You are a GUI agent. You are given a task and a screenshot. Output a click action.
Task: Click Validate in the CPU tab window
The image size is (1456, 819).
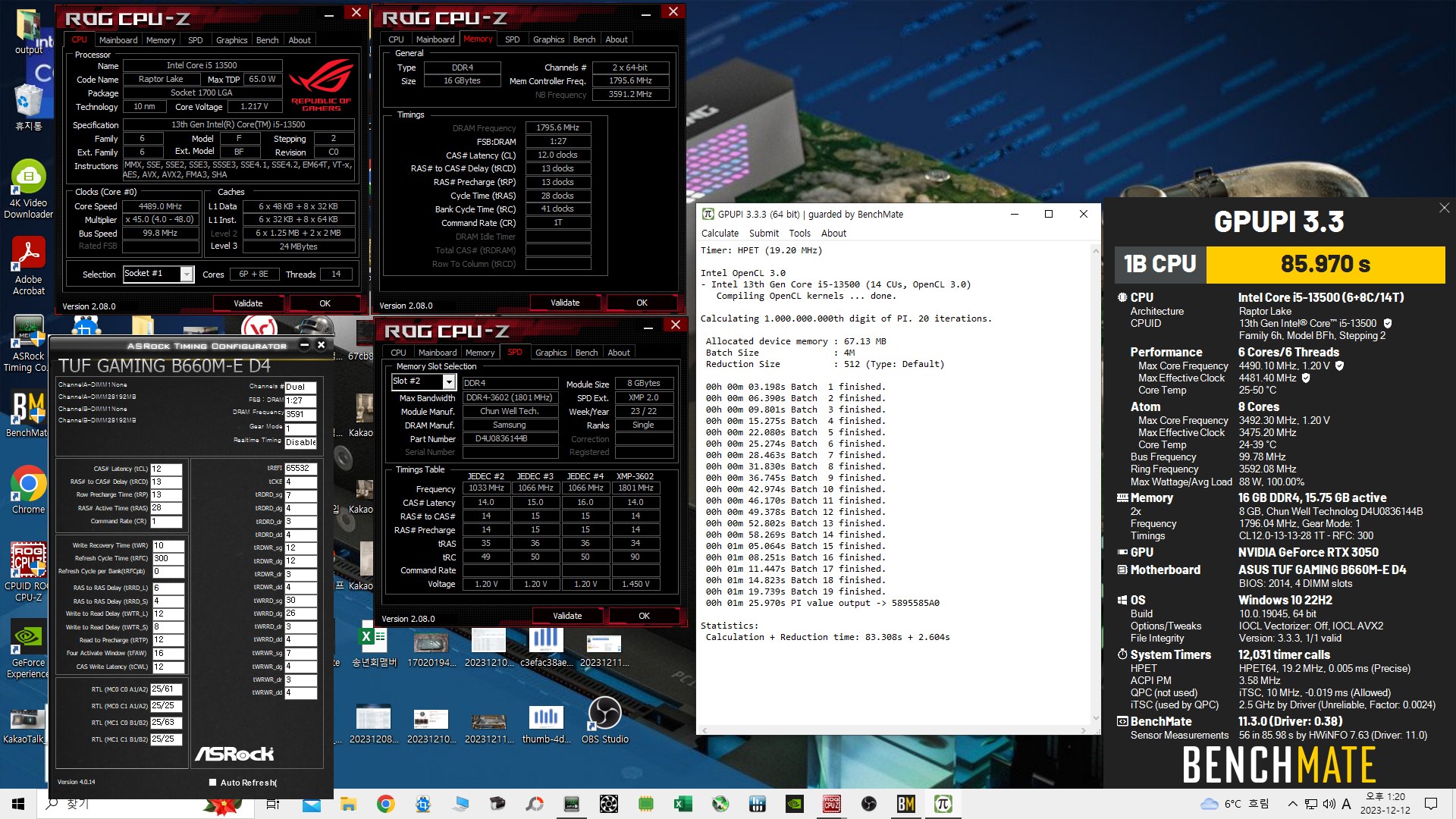click(x=248, y=303)
